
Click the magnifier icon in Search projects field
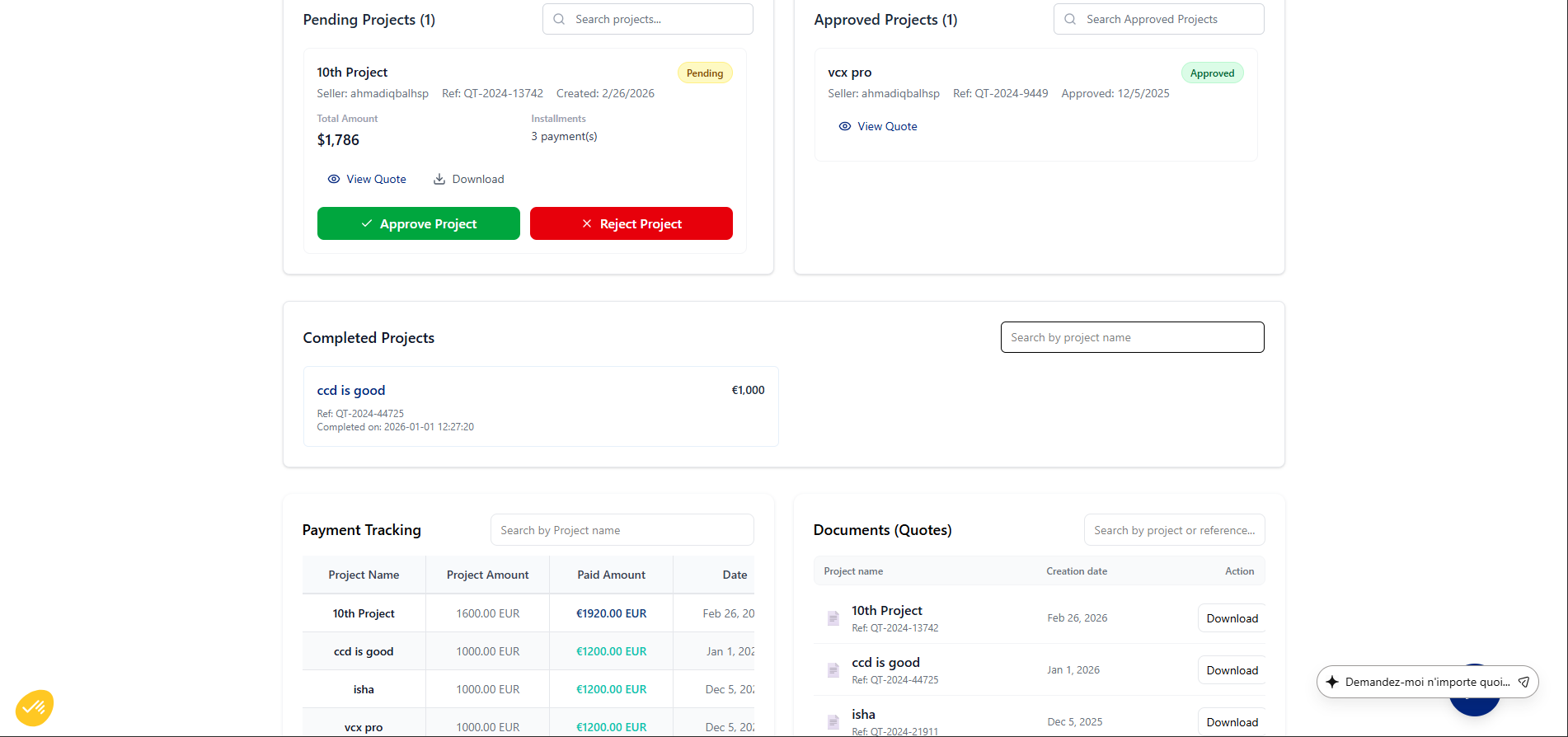pos(559,19)
